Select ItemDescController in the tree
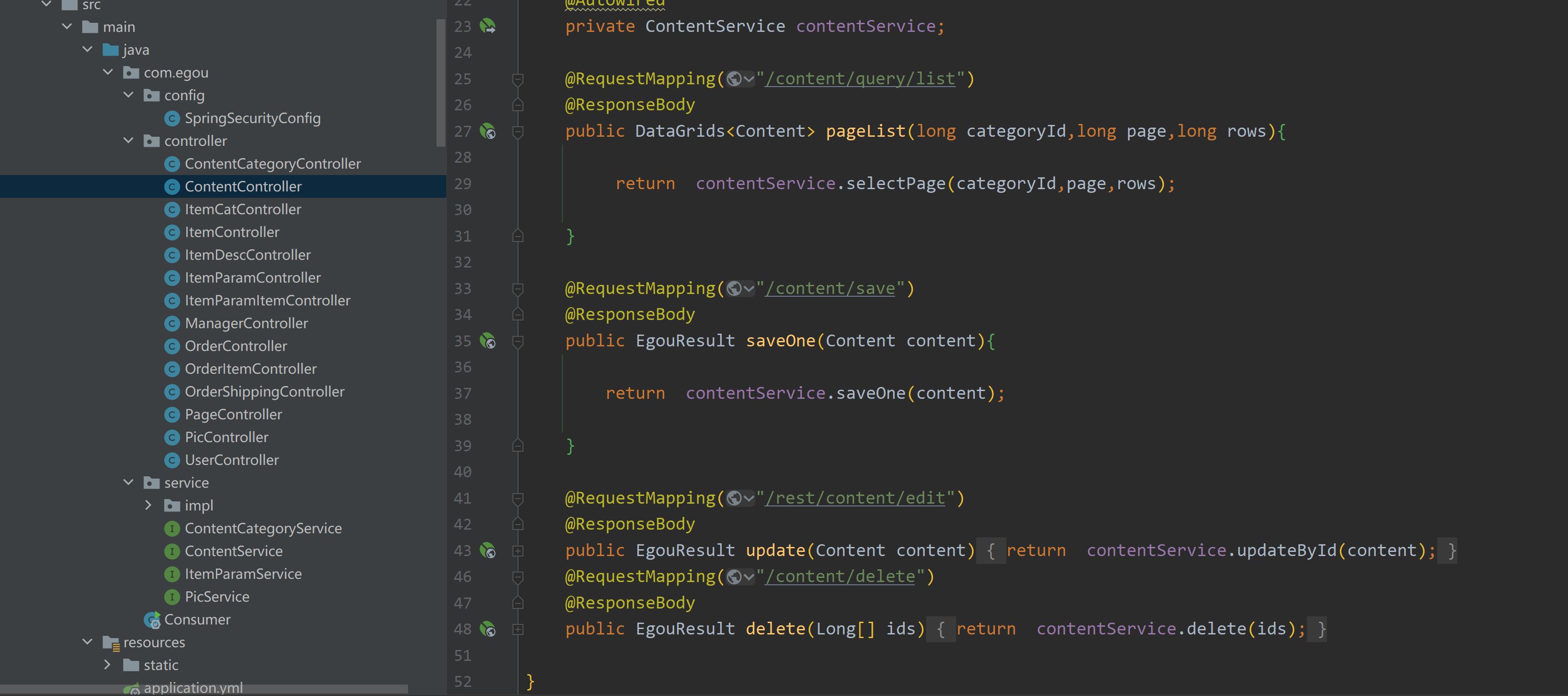 tap(248, 255)
